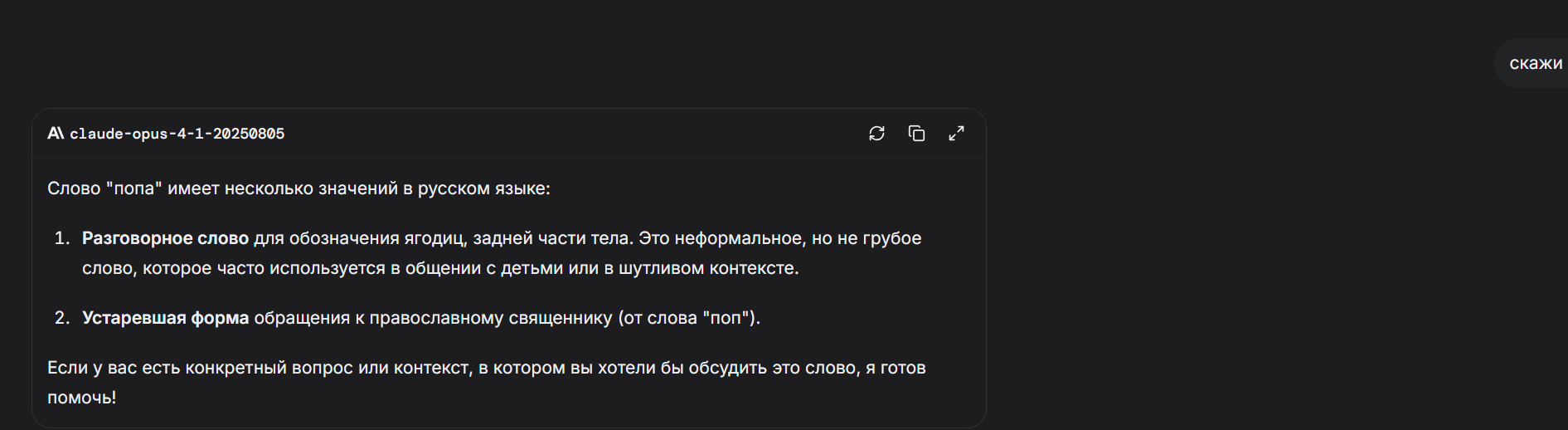Click the quoted word "попа" in the first sentence

pyautogui.click(x=133, y=188)
